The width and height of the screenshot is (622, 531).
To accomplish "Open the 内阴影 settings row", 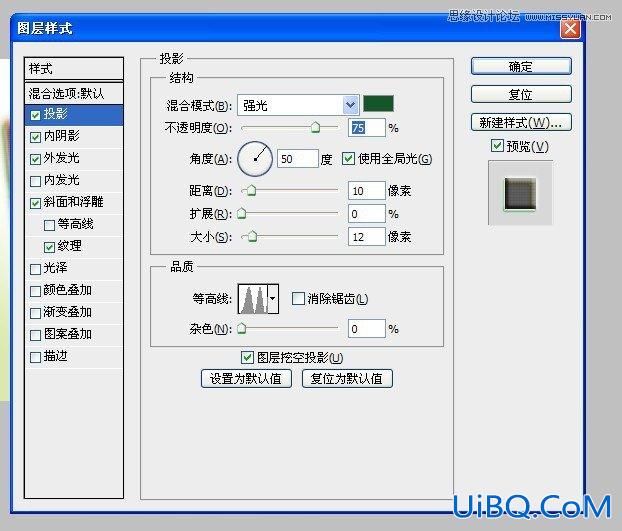I will (74, 136).
